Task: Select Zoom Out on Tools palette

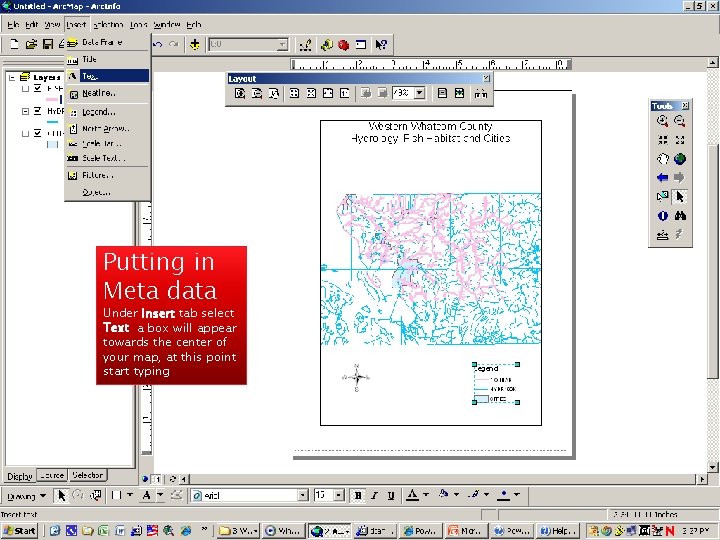Action: [680, 121]
